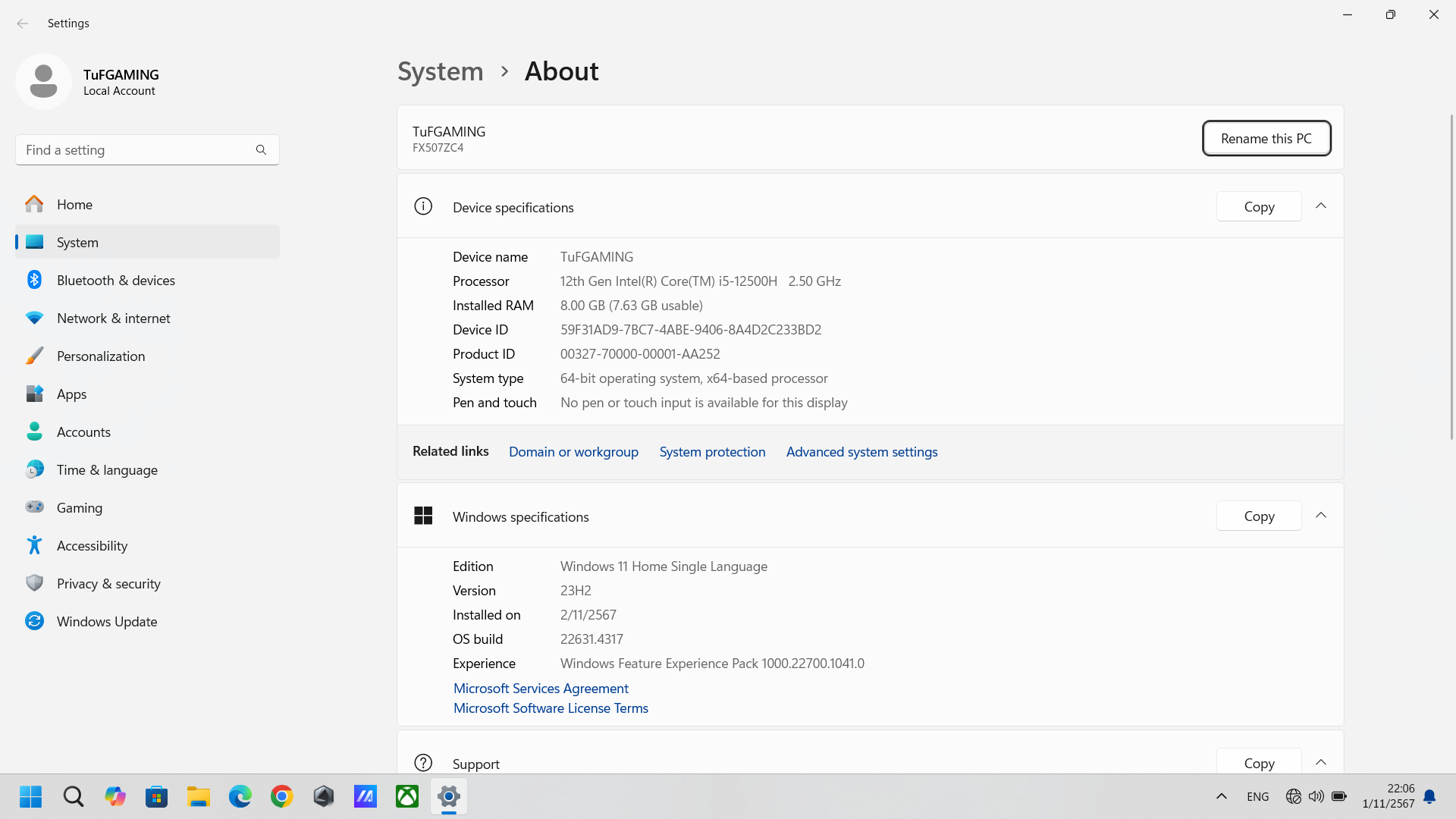The width and height of the screenshot is (1456, 819).
Task: Open Advanced system settings link
Action: (861, 452)
